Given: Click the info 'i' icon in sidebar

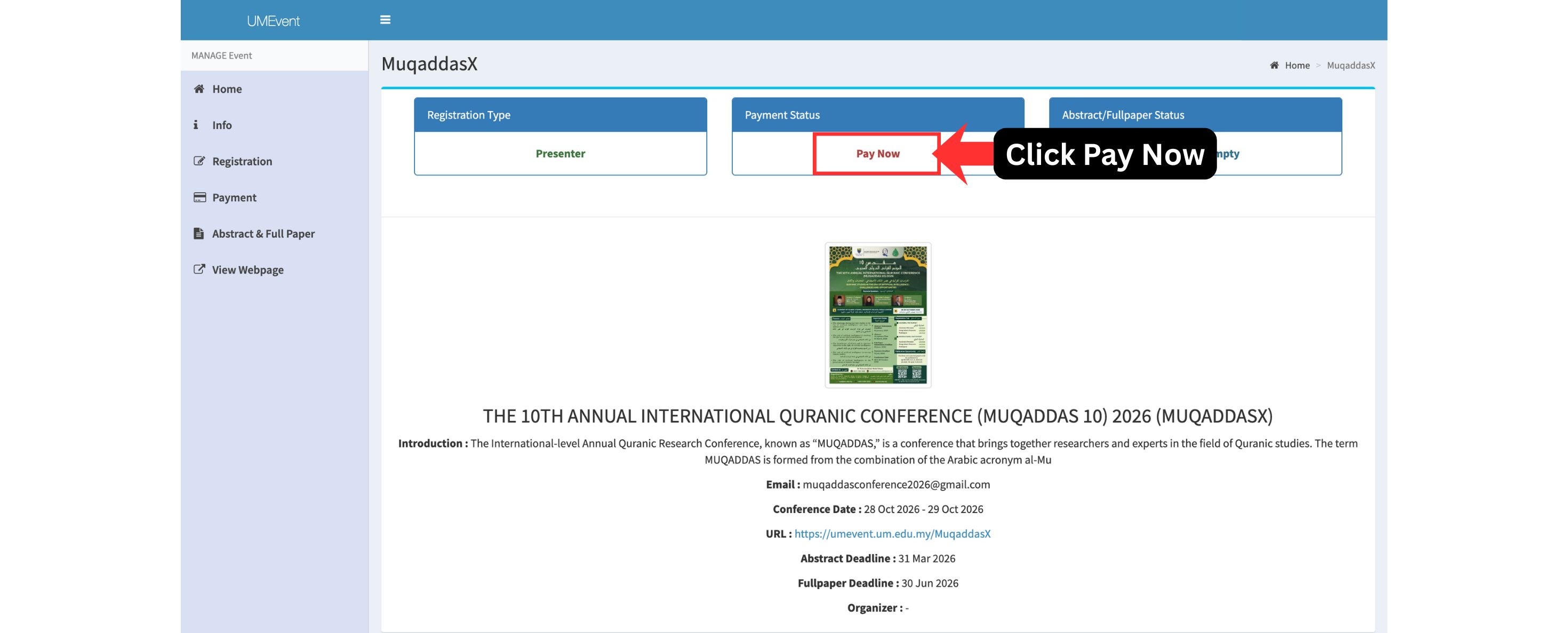Looking at the screenshot, I should pyautogui.click(x=195, y=125).
